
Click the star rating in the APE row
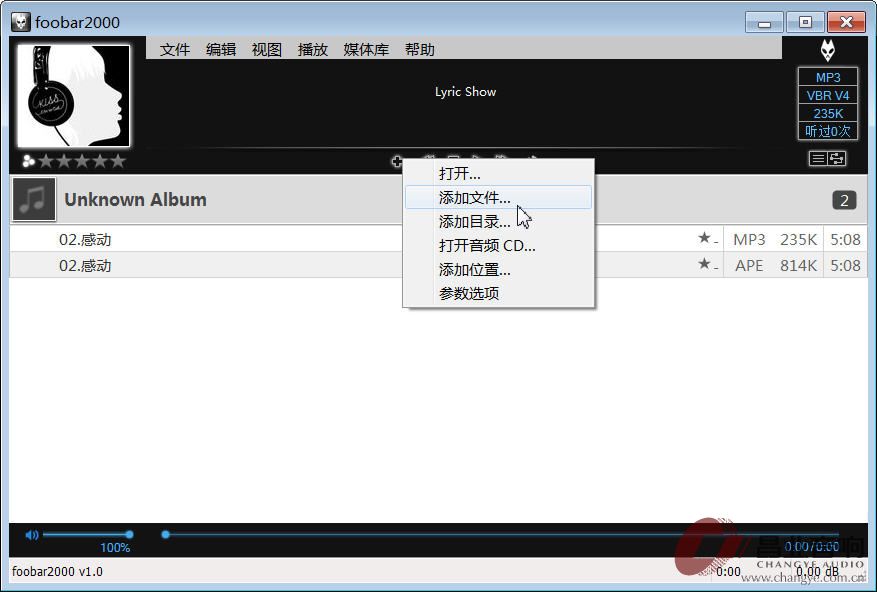(708, 265)
